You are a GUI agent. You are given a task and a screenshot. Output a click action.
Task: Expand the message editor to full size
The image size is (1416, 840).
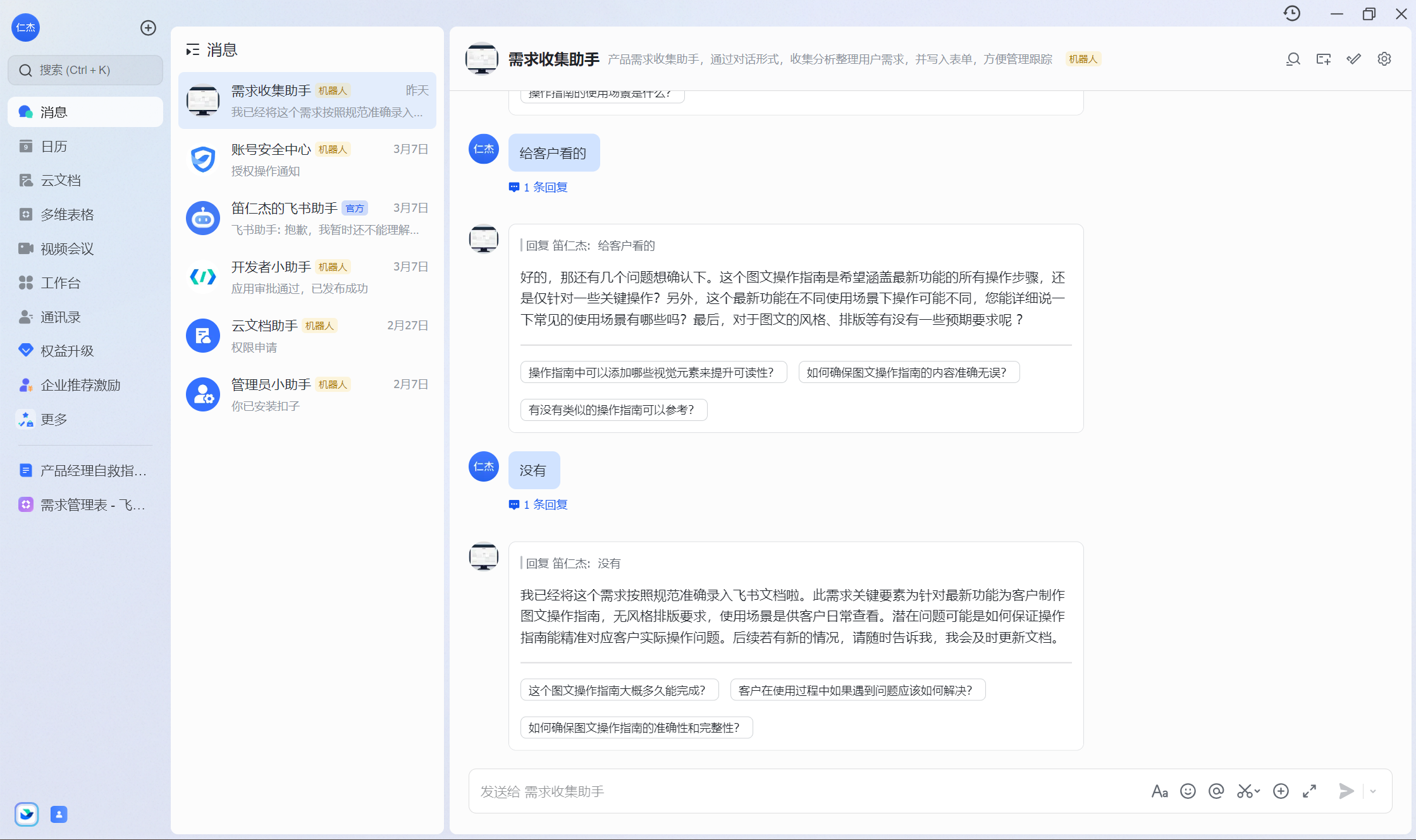pyautogui.click(x=1310, y=791)
